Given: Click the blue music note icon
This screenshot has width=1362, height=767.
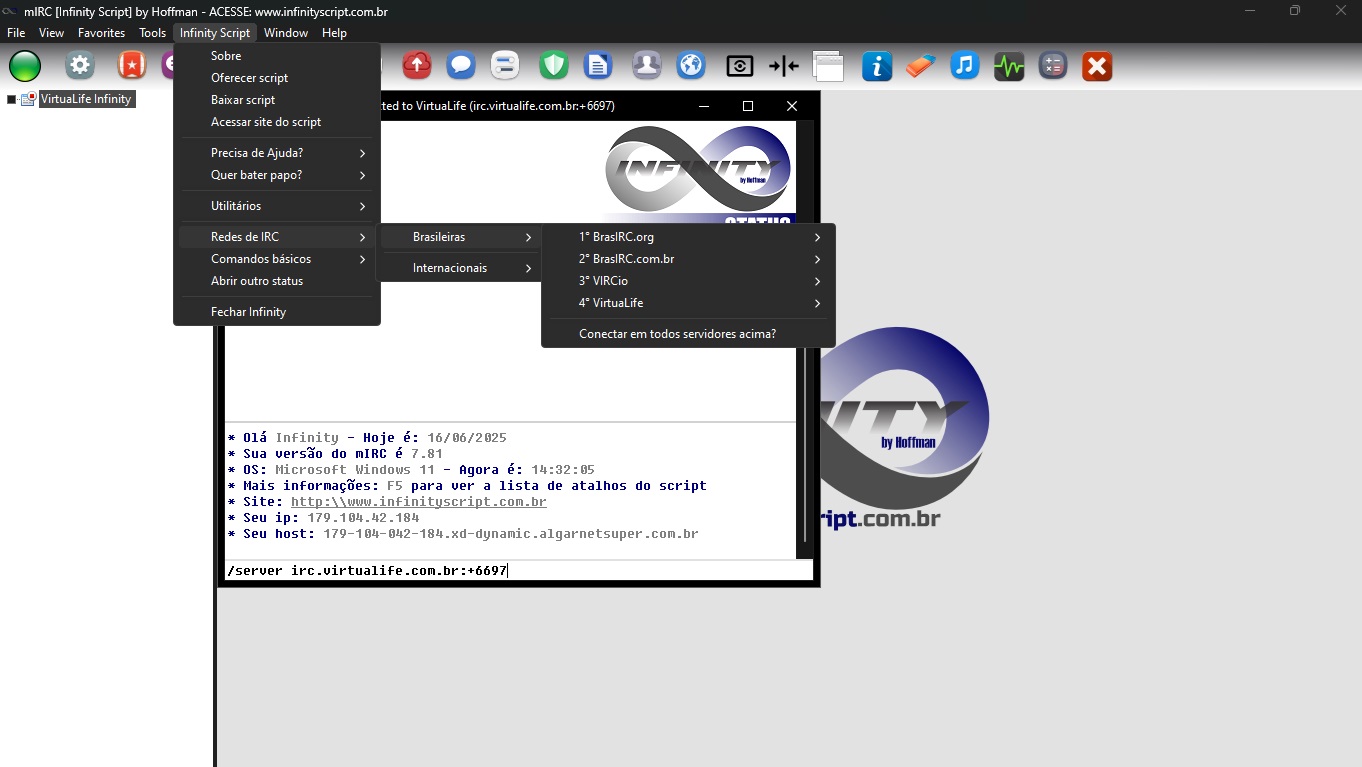Looking at the screenshot, I should 964,66.
